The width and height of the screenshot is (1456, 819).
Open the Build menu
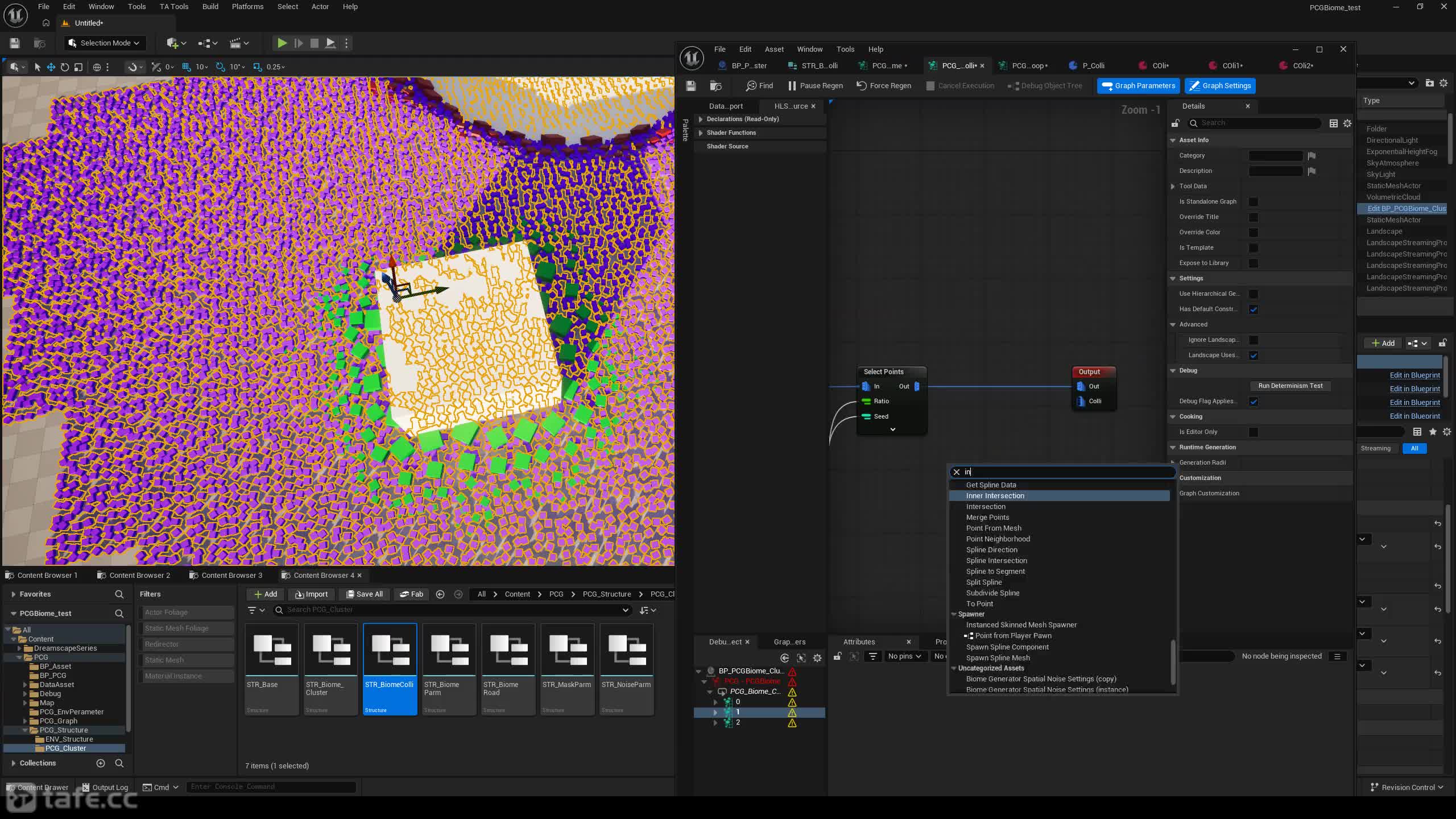point(210,7)
